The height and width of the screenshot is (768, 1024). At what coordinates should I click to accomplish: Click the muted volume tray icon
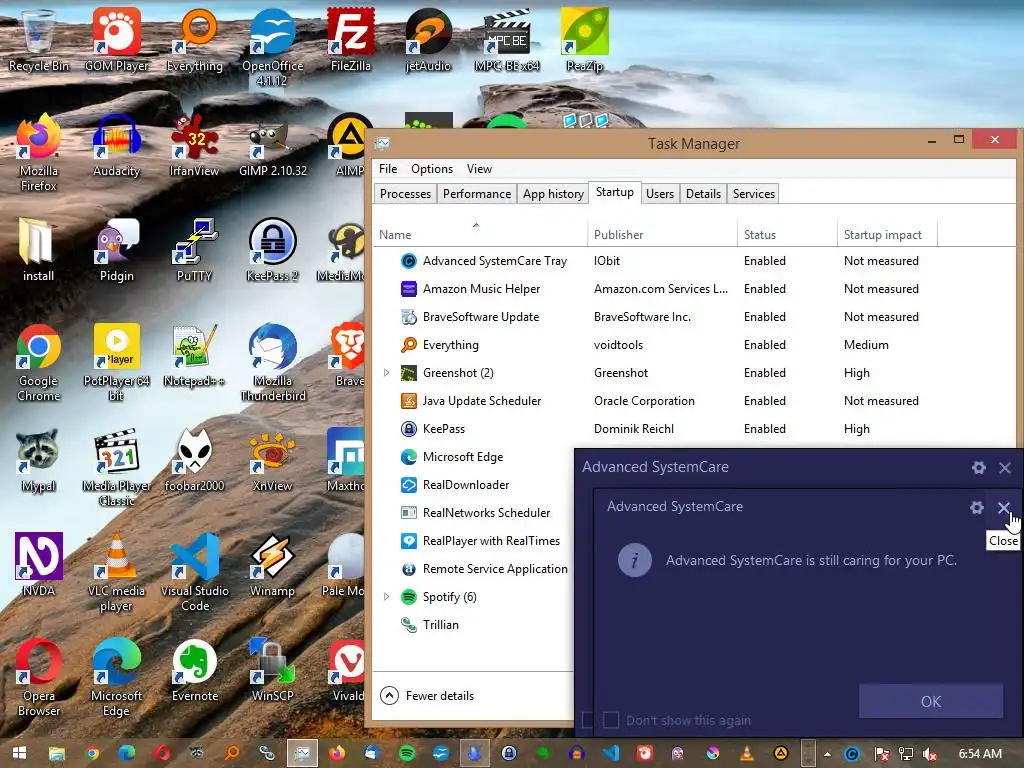929,754
